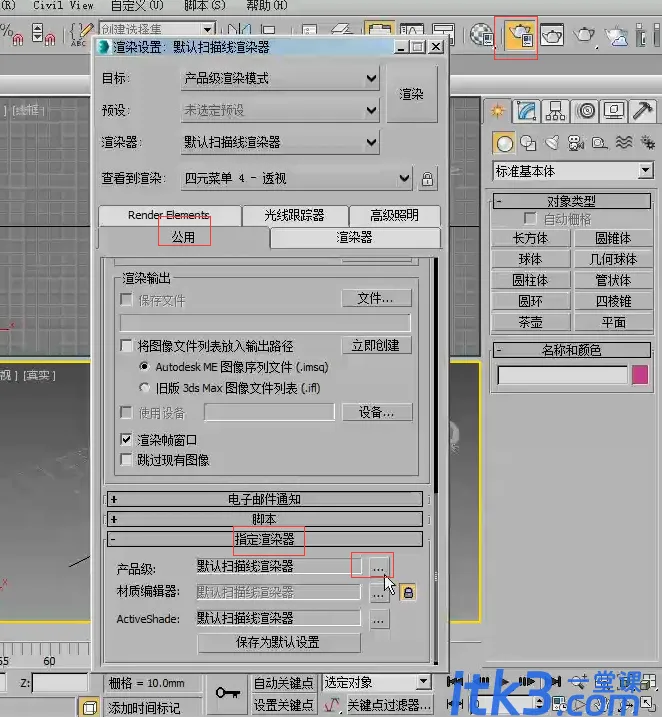
Task: Open the magenta object color swatch
Action: pos(640,375)
